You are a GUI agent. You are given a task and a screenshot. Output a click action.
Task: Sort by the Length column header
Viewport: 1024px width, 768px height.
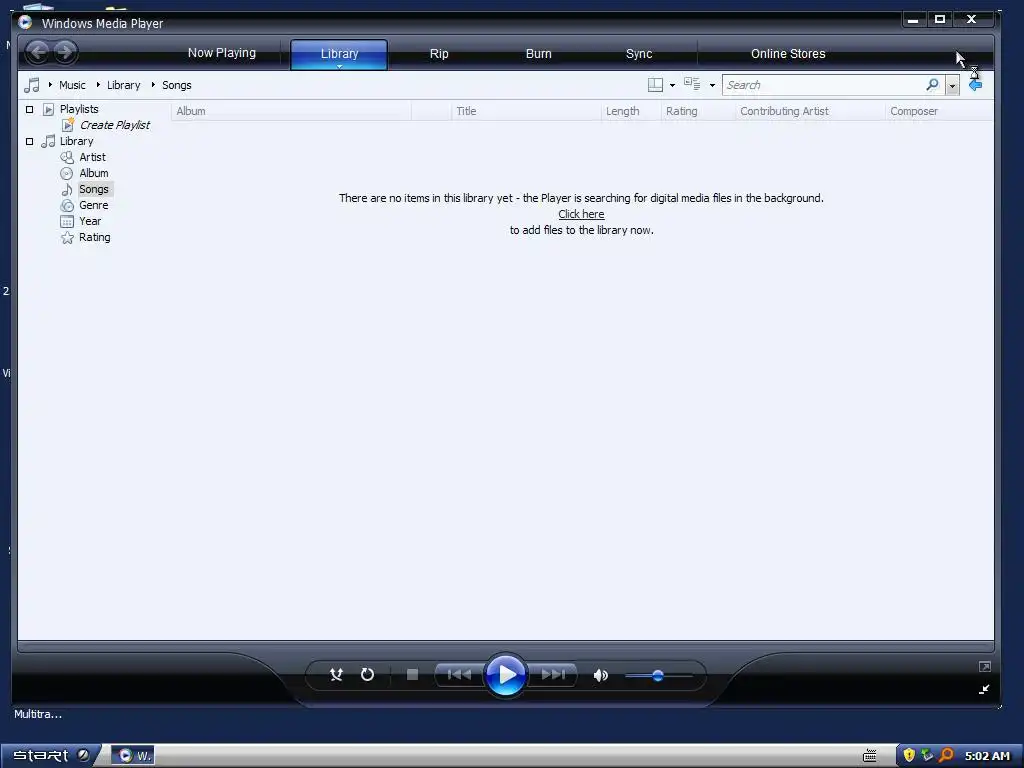tap(631, 111)
